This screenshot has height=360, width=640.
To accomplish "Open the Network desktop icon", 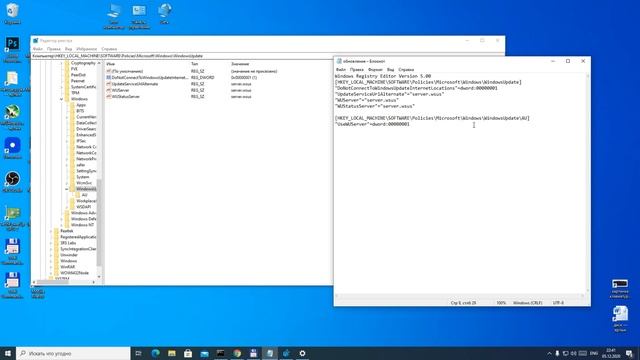I will point(164,11).
